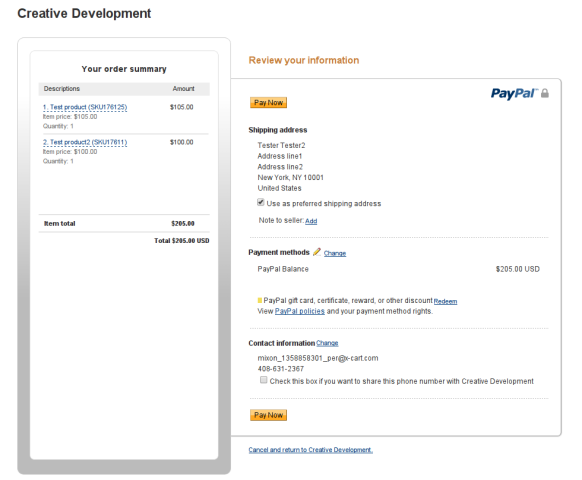Redeem a PayPal gift card or discount

pyautogui.click(x=445, y=301)
